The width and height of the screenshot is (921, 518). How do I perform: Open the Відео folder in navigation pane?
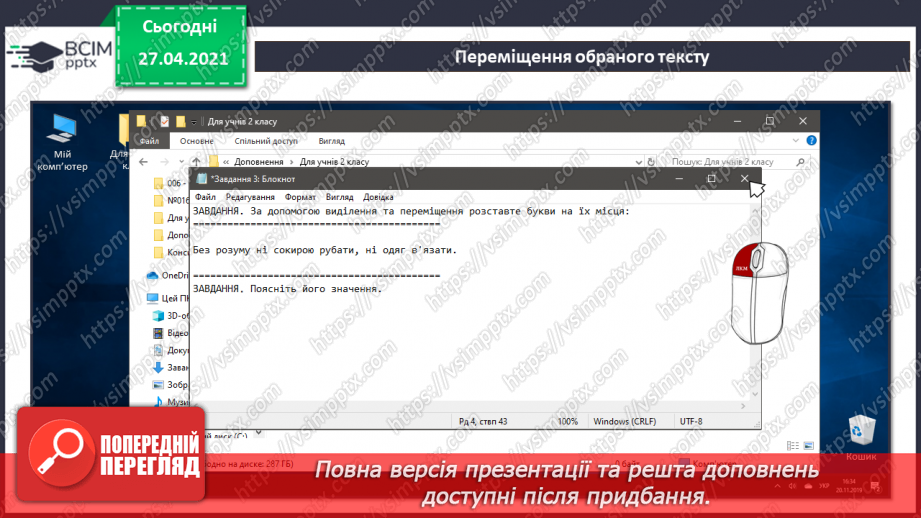pyautogui.click(x=171, y=333)
